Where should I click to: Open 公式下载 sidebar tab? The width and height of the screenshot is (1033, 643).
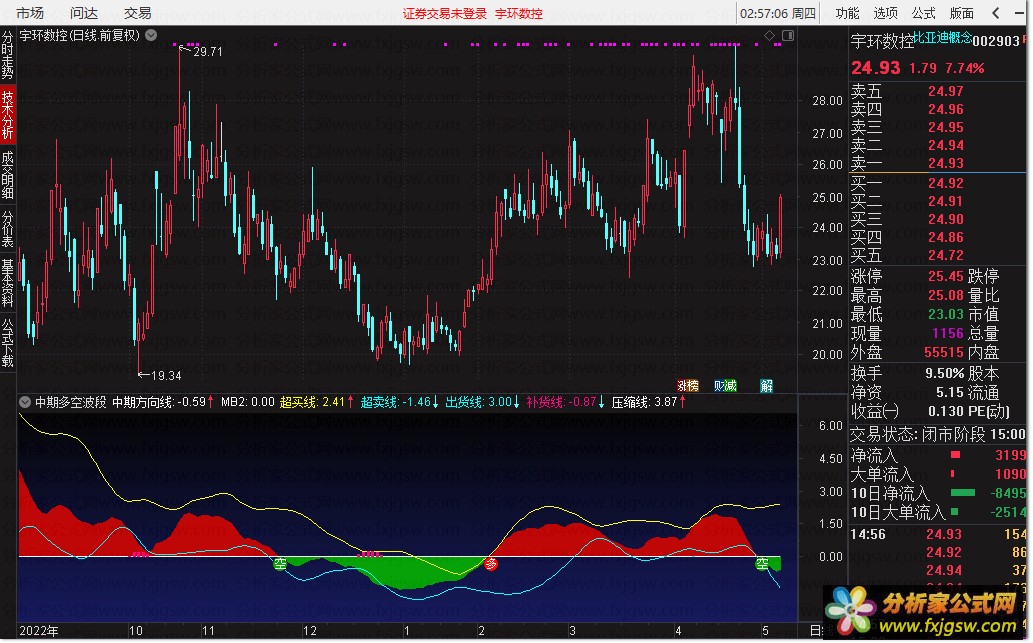[7, 343]
